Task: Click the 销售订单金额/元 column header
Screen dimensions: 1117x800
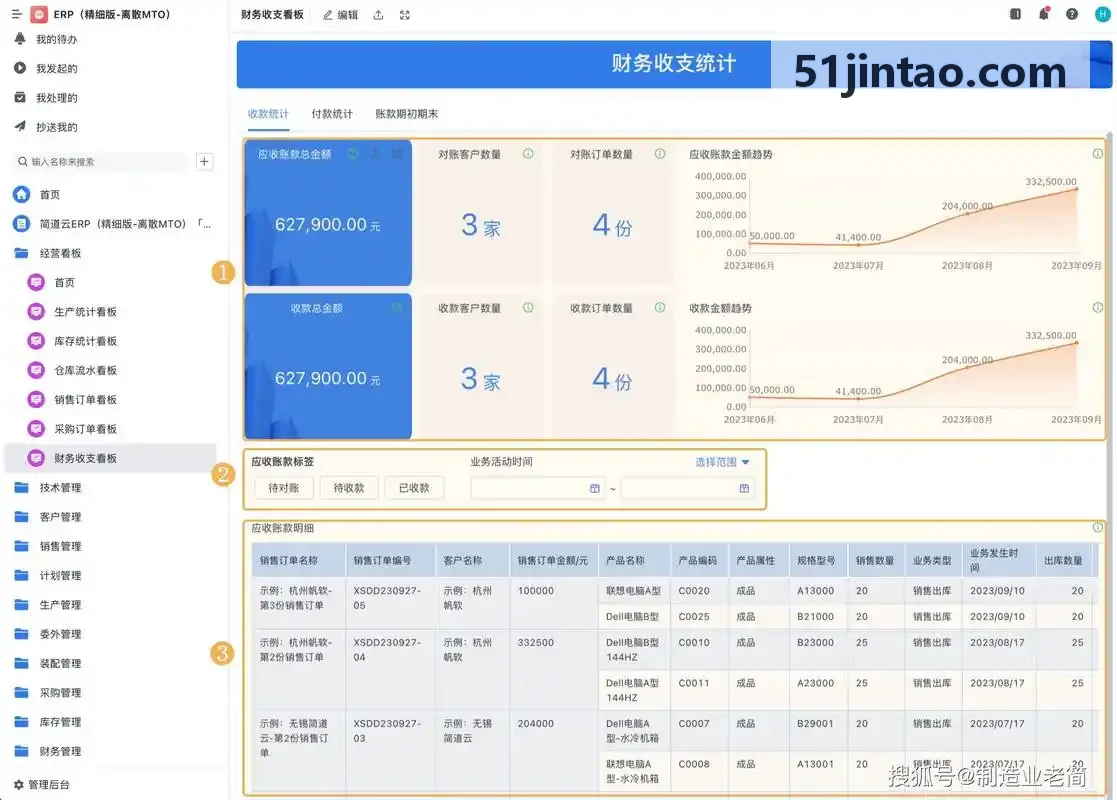Action: pyautogui.click(x=552, y=561)
